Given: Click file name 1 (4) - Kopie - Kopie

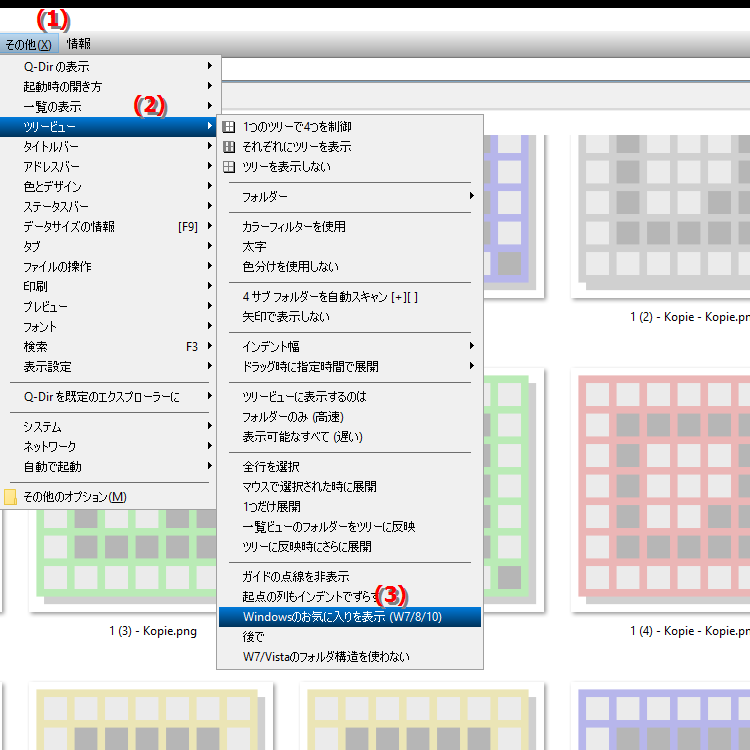Looking at the screenshot, I should (x=690, y=631).
